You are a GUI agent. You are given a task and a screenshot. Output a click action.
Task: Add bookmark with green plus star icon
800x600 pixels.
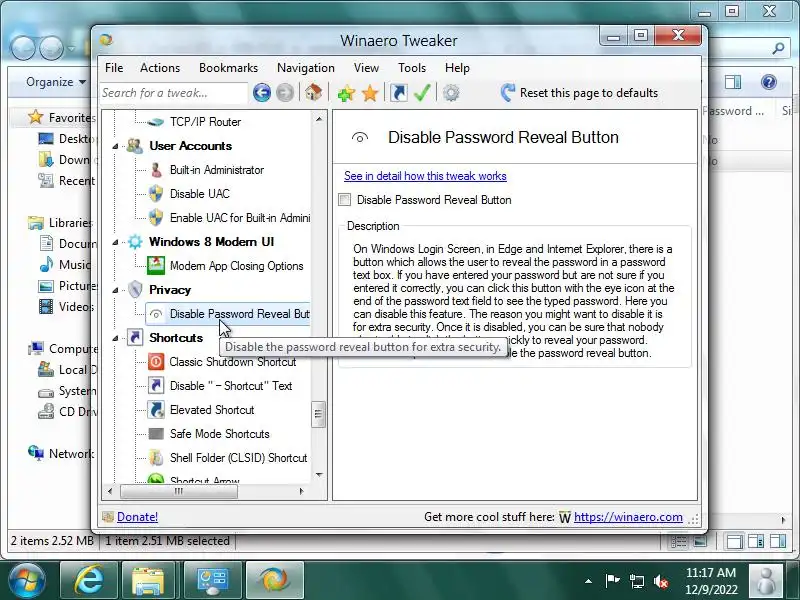346,93
